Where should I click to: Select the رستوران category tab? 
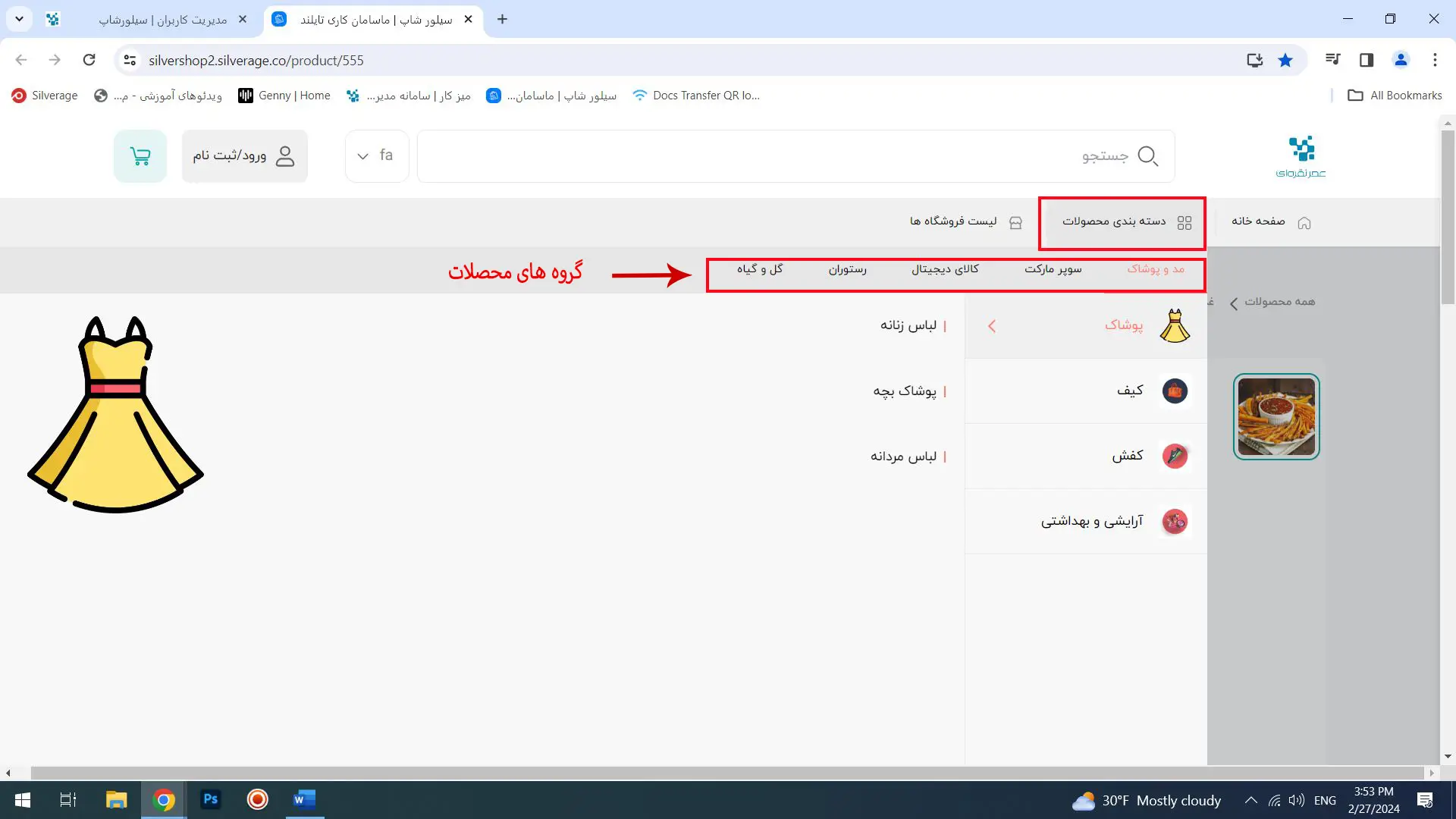[847, 269]
